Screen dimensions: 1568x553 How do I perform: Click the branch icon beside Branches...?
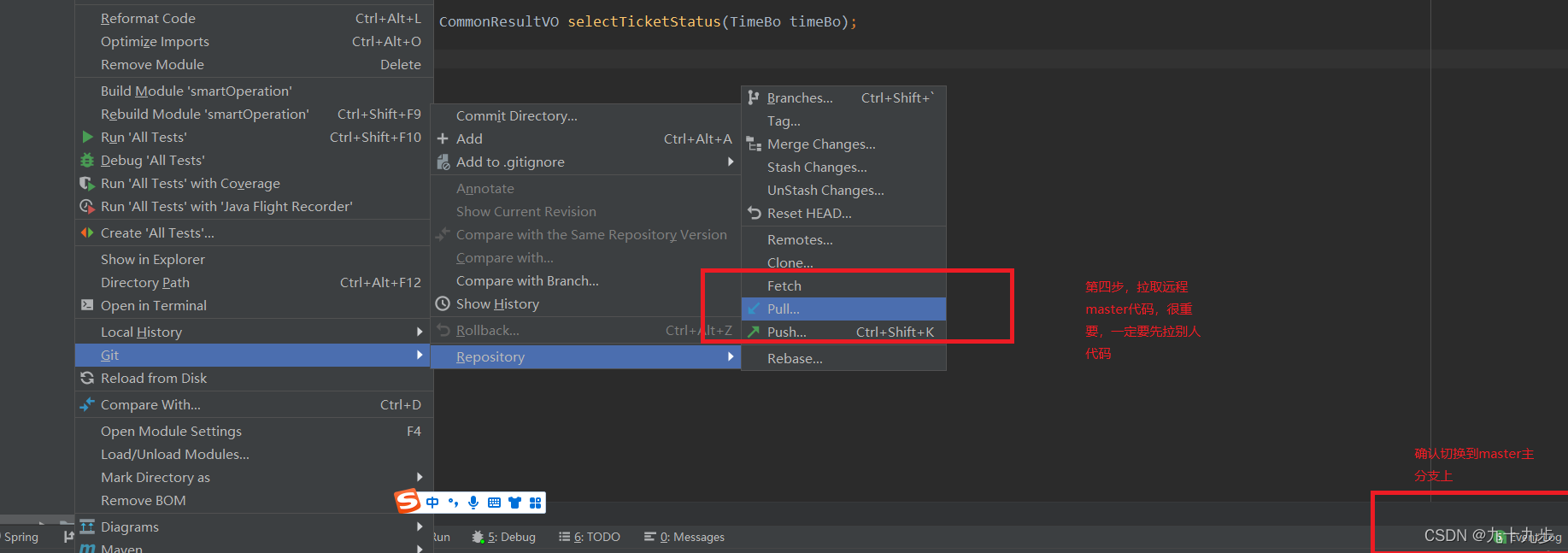pos(754,97)
